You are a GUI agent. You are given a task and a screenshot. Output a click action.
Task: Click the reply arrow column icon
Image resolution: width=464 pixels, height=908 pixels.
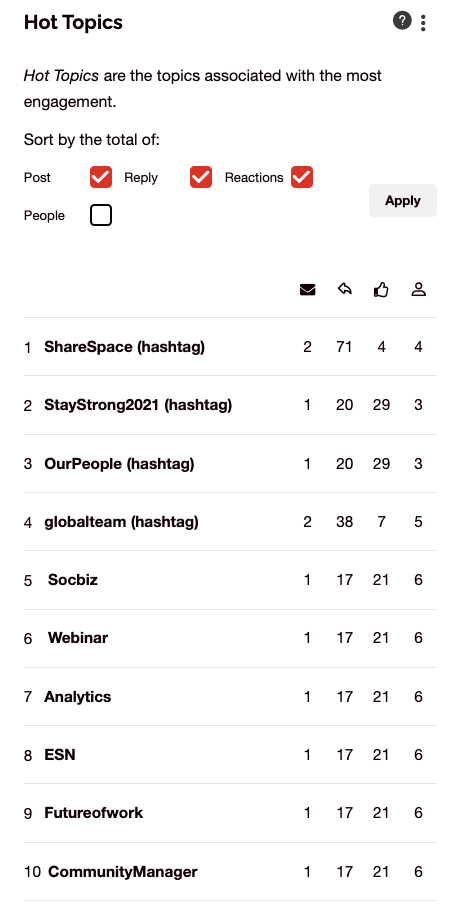345,290
